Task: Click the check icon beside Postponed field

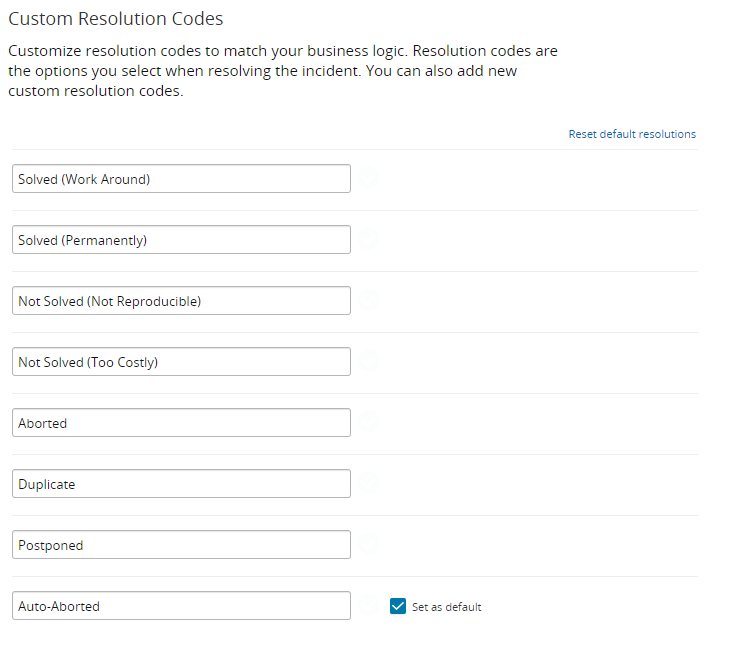Action: 370,544
